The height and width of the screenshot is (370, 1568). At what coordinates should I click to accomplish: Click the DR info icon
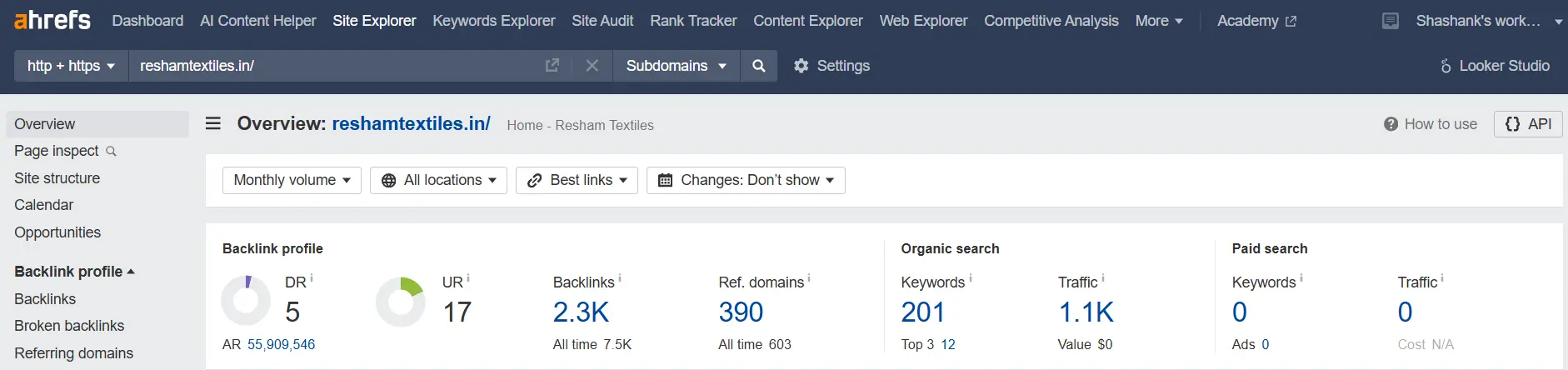(x=312, y=278)
